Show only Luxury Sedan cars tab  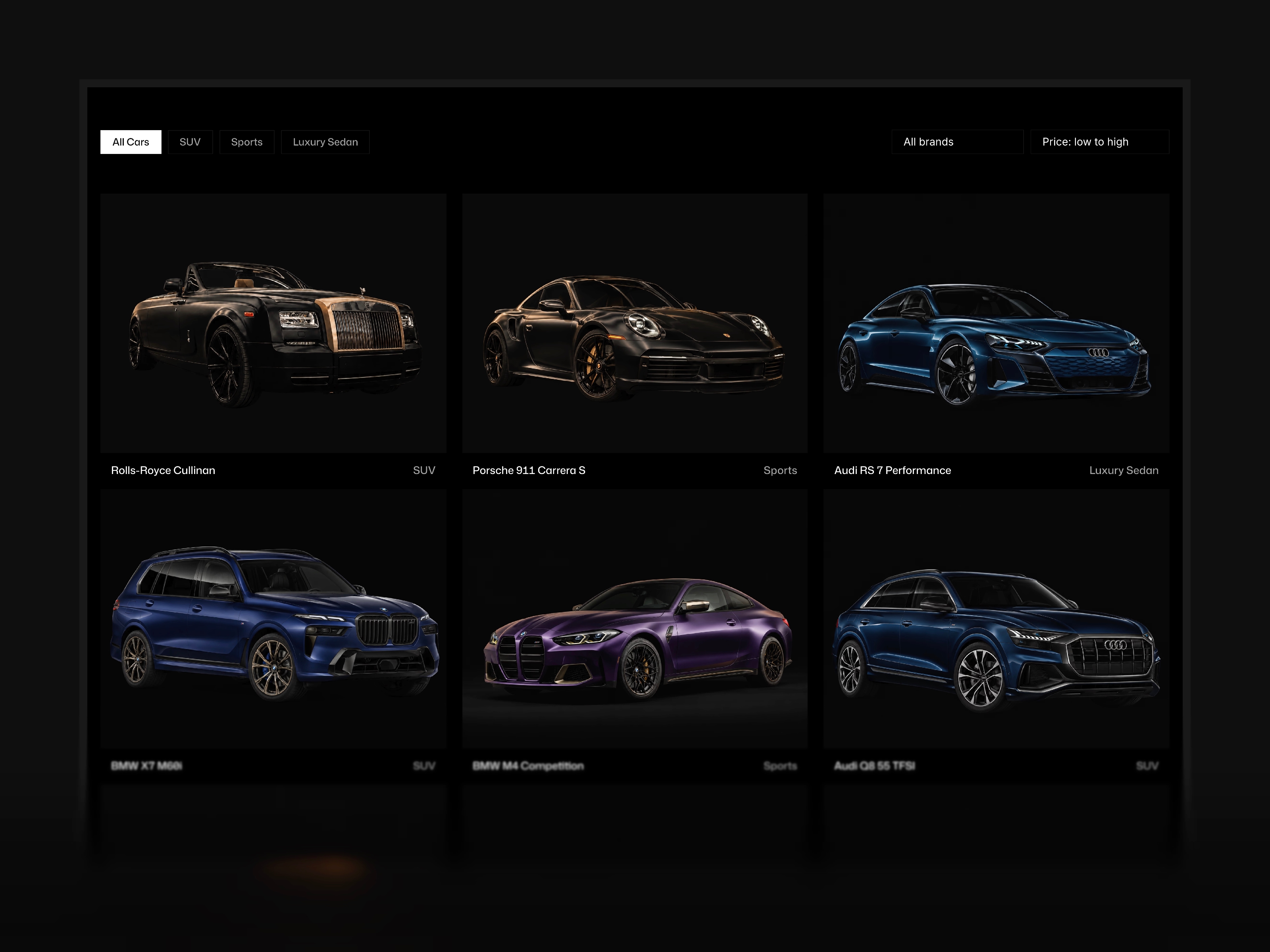point(325,142)
